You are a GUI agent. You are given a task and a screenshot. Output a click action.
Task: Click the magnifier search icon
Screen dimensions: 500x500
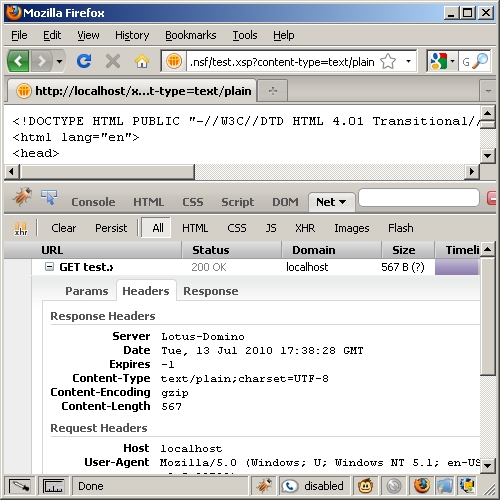[480, 61]
